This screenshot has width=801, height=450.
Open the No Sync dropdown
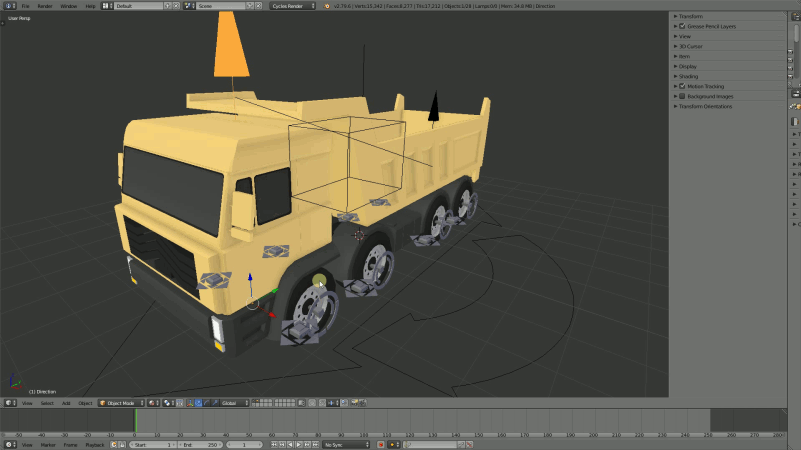346,445
